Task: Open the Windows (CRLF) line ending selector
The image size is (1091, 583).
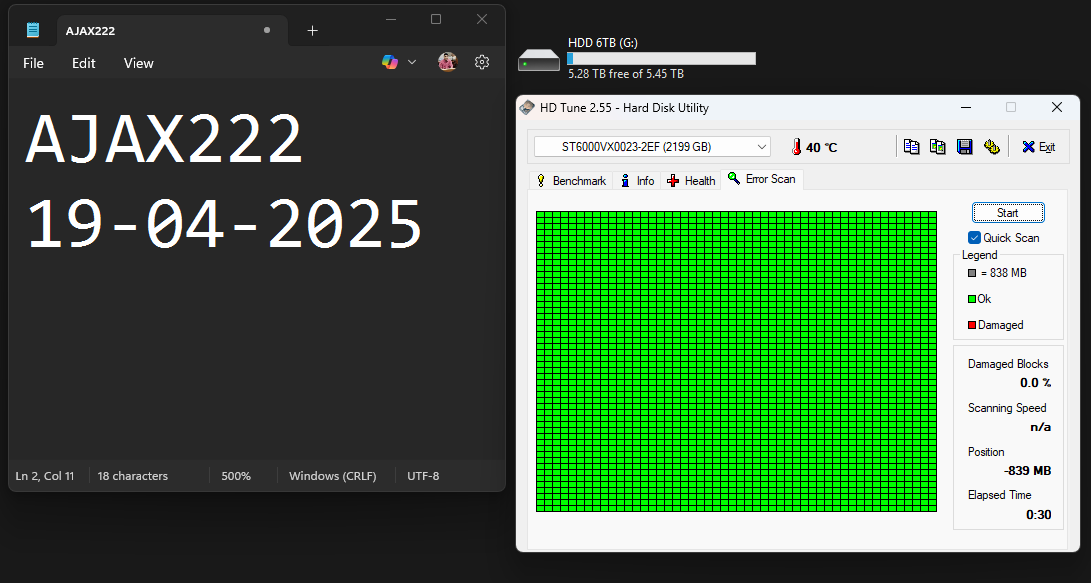Action: point(332,476)
